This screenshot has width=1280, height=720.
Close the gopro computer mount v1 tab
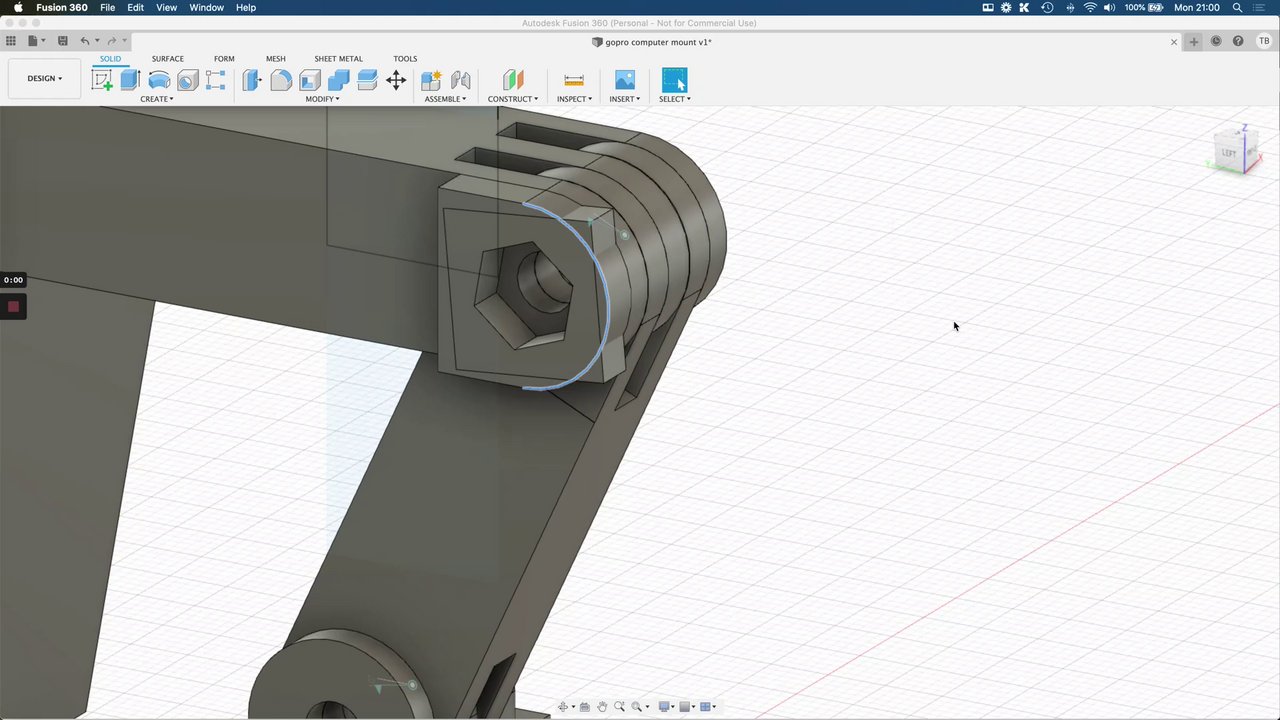coord(1174,42)
